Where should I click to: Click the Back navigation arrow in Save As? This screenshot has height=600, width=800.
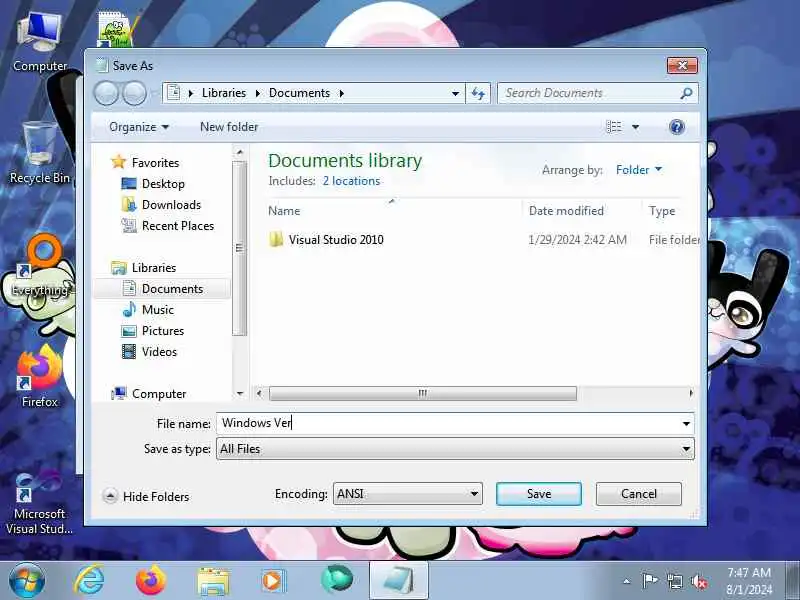point(106,93)
